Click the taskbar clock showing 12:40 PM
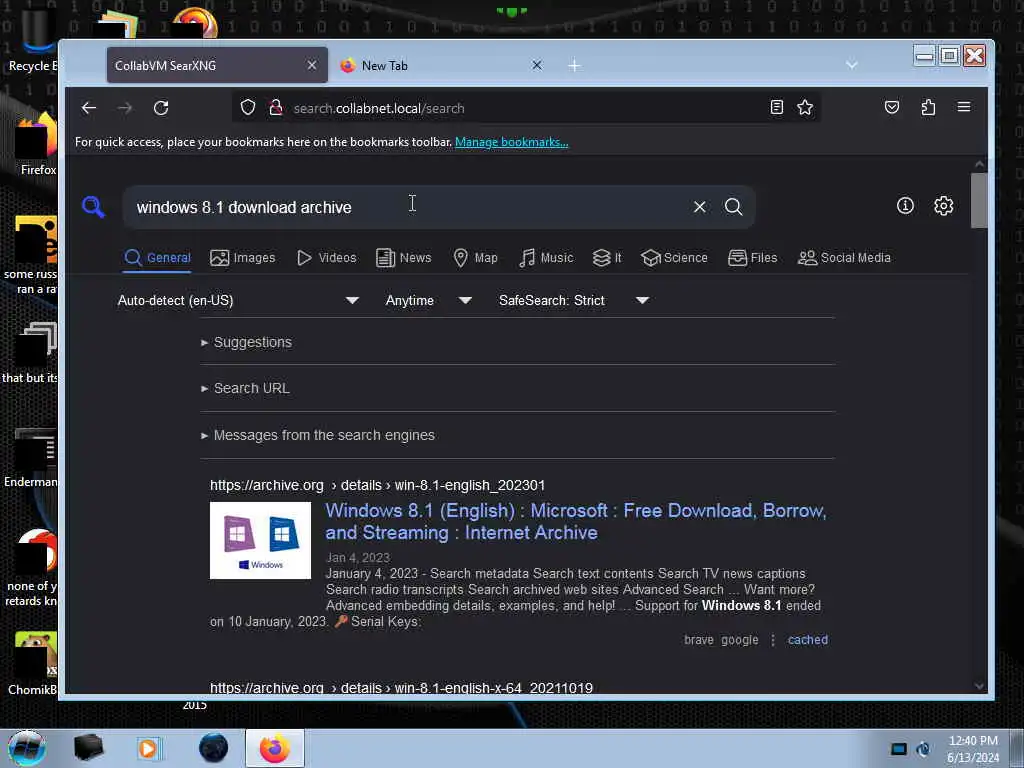Image resolution: width=1024 pixels, height=768 pixels. point(973,748)
